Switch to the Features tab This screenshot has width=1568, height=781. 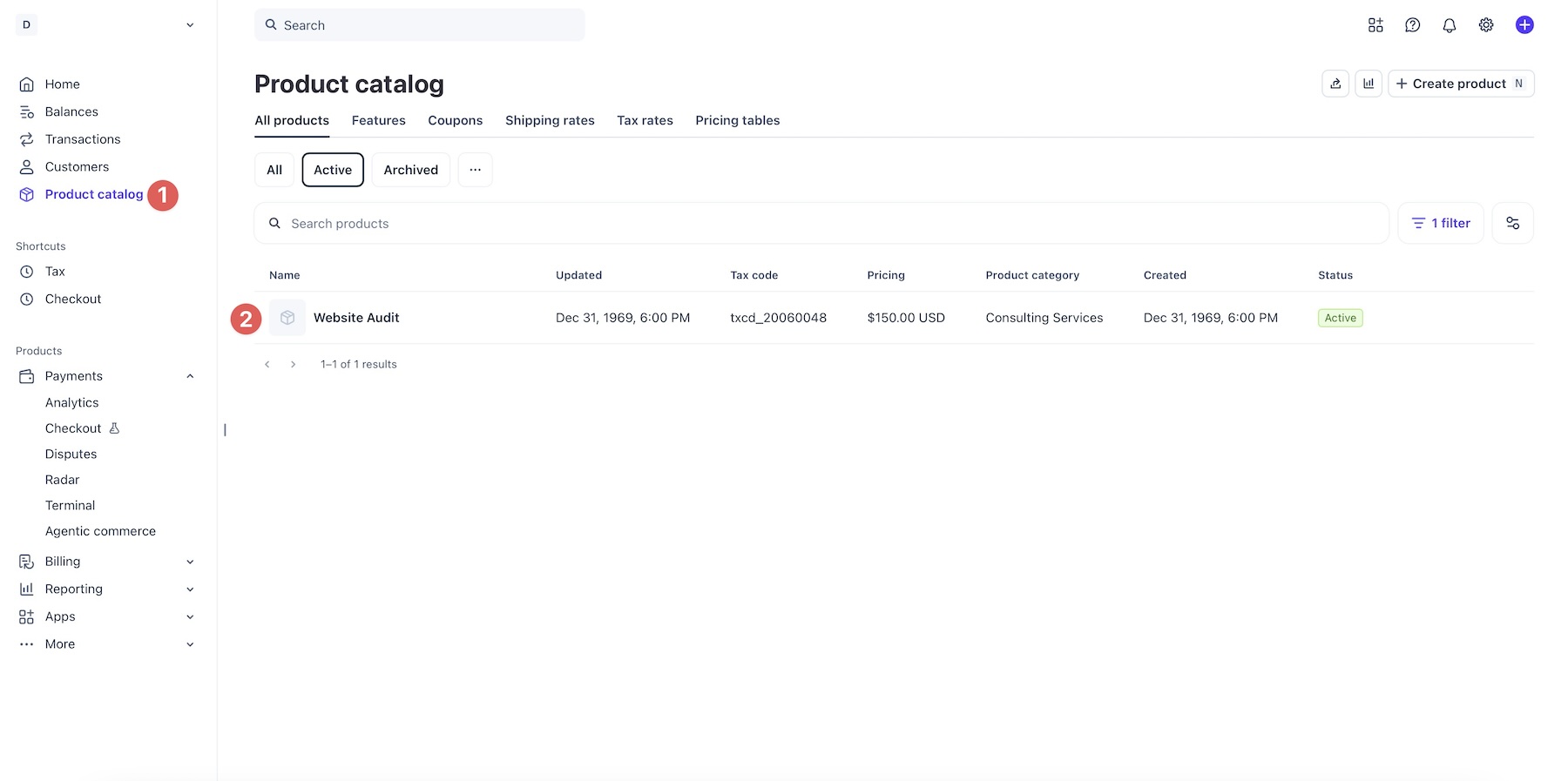tap(378, 121)
